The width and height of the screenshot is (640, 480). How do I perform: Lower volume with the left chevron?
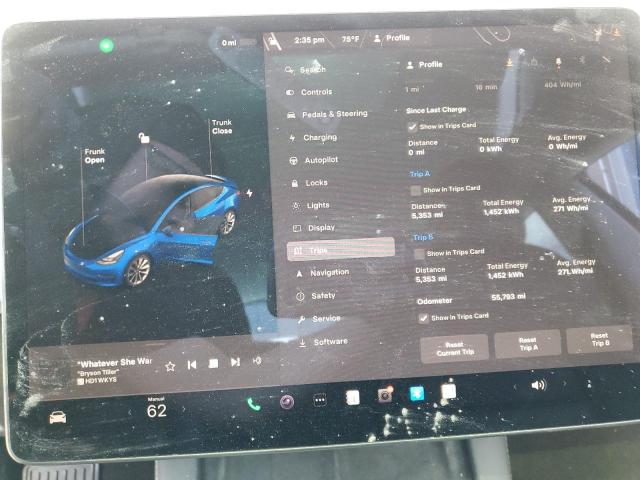(515, 387)
